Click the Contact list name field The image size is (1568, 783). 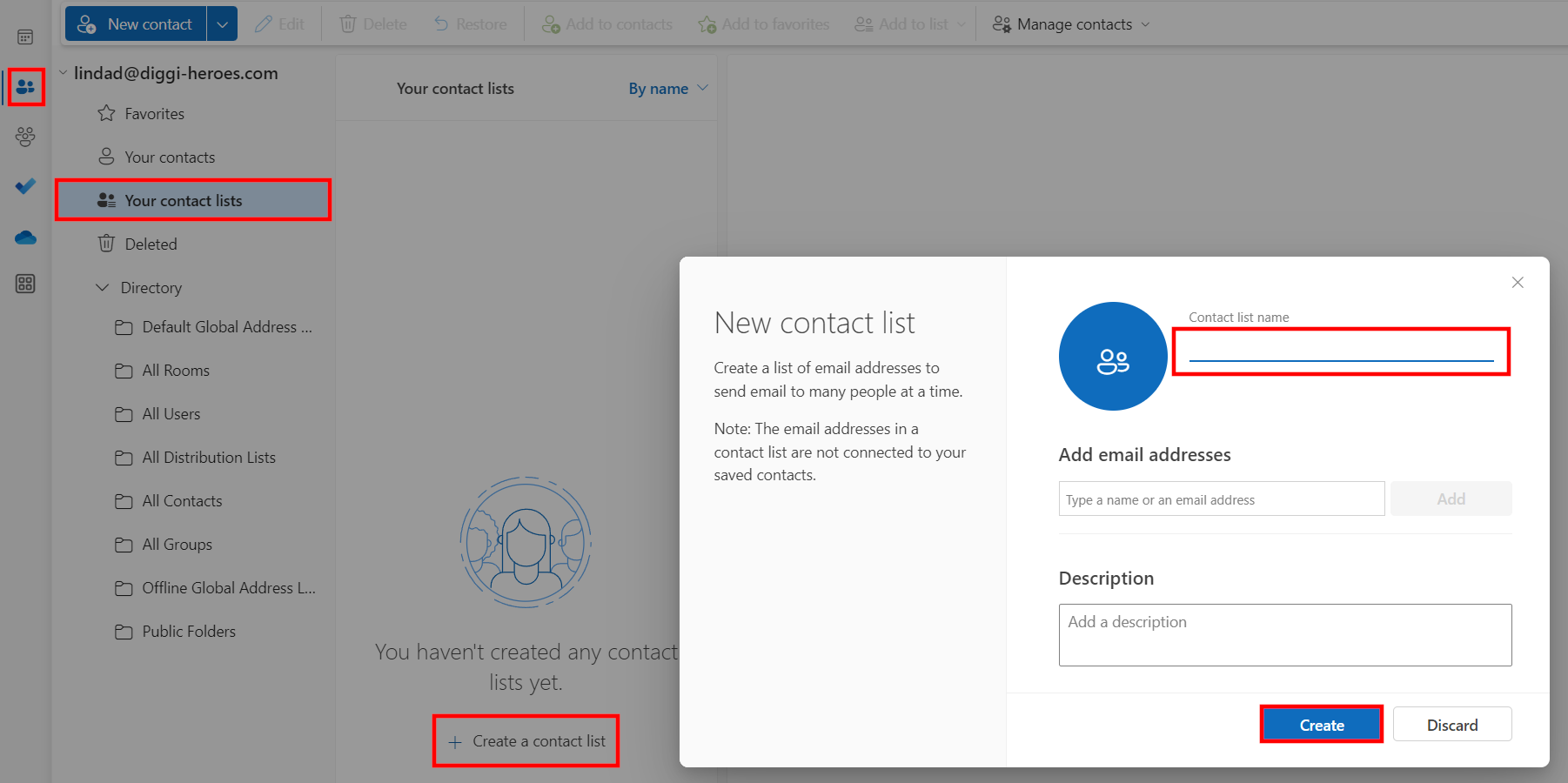1341,351
